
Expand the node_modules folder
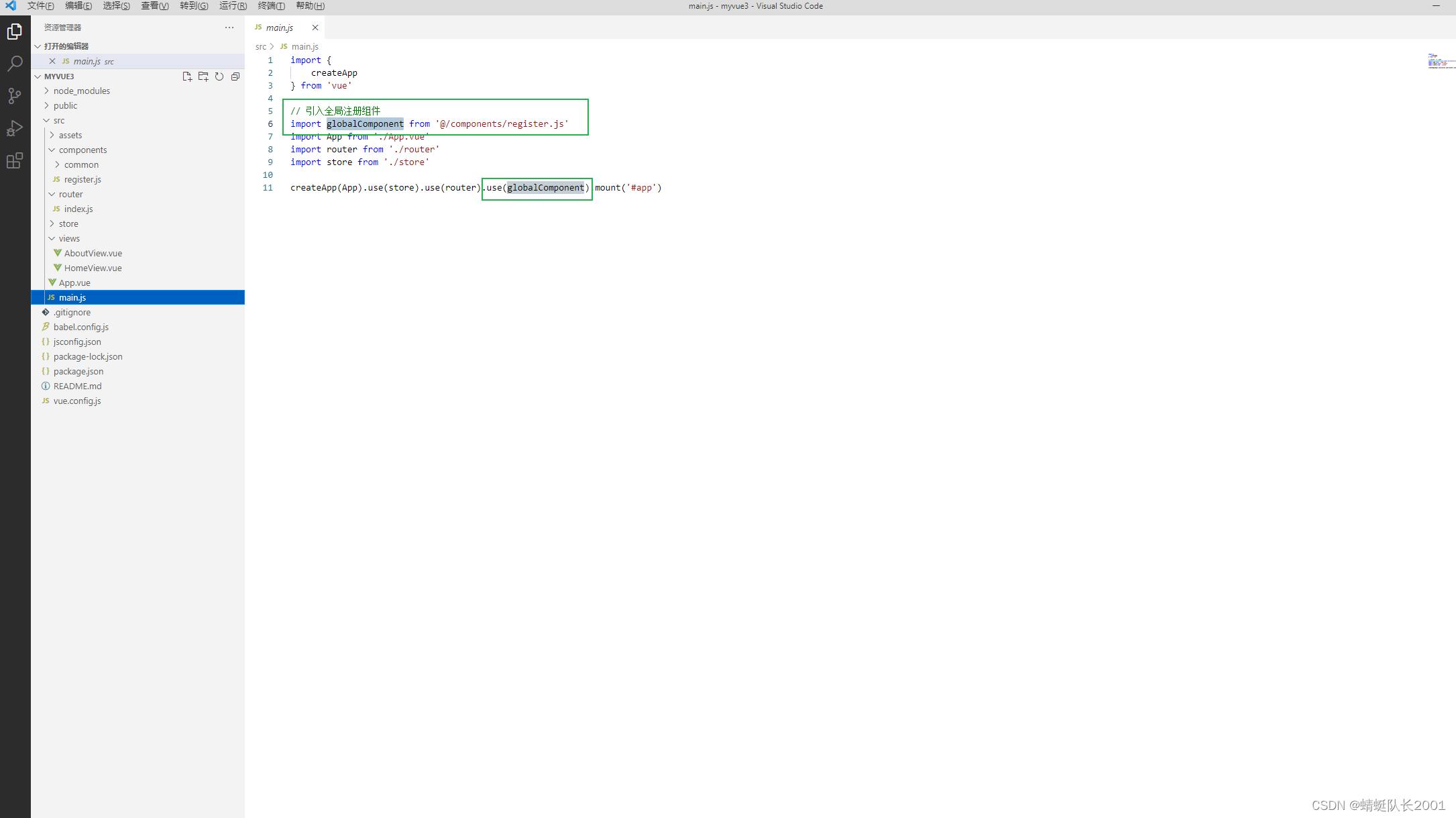tap(81, 91)
